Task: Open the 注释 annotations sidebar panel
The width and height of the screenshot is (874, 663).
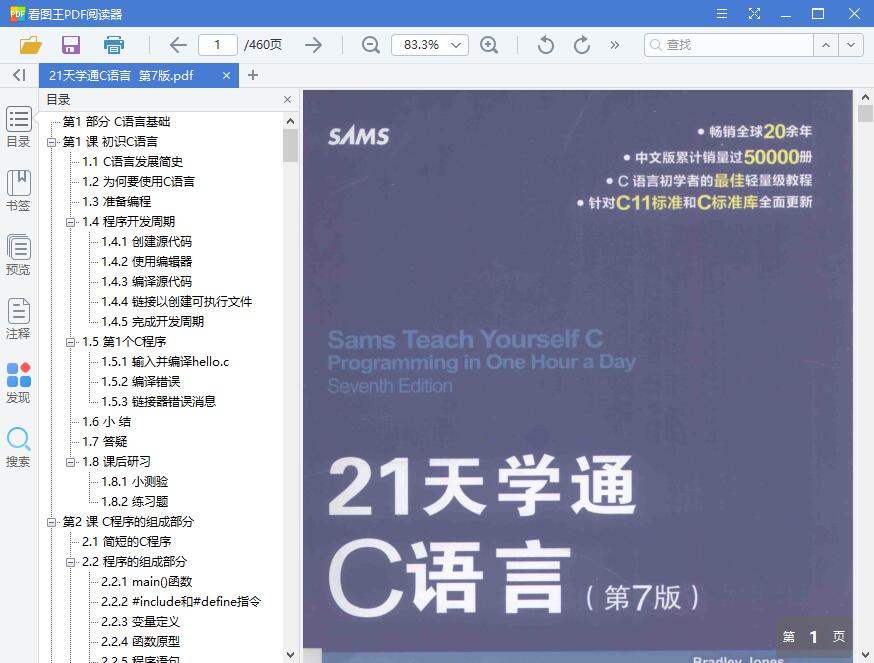Action: click(18, 319)
